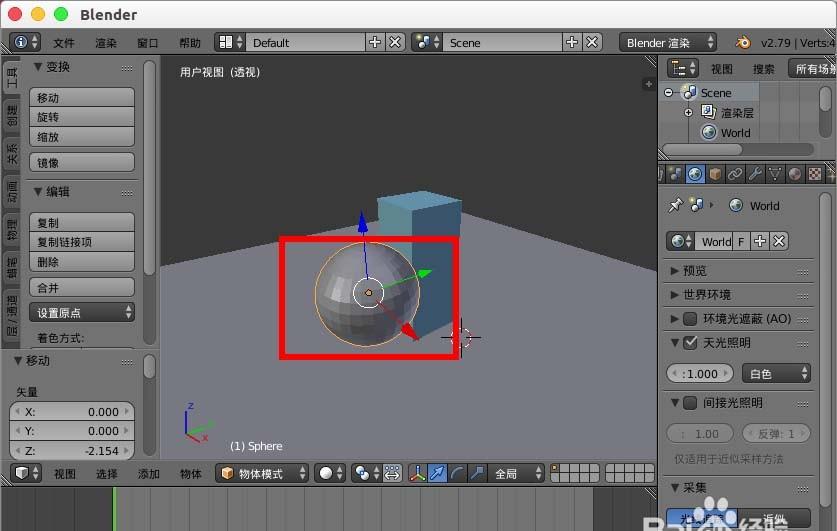This screenshot has height=531, width=837.
Task: Open the 添加 menu in viewport header
Action: coord(149,473)
